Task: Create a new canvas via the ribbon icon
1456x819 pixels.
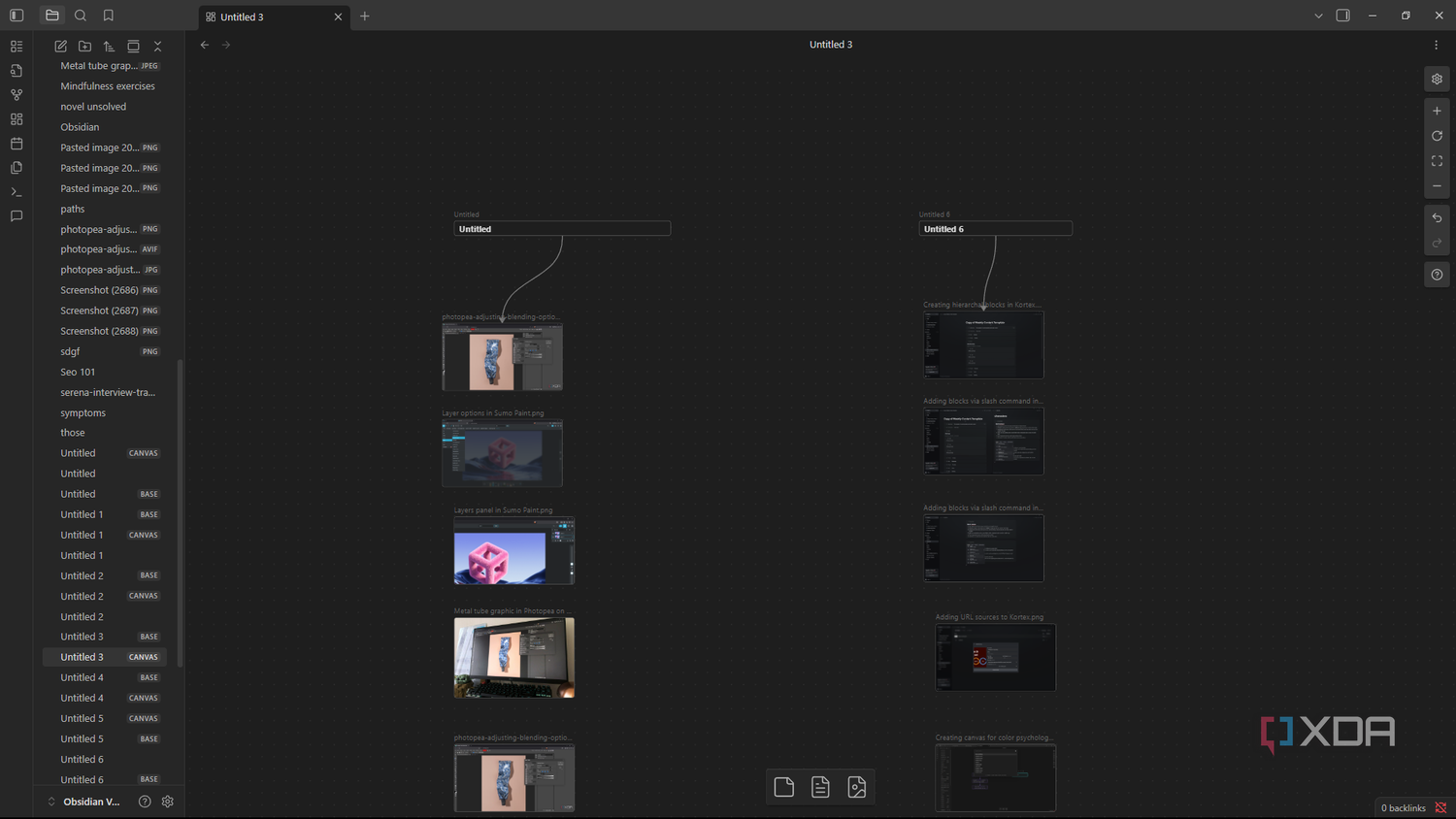Action: click(x=17, y=119)
